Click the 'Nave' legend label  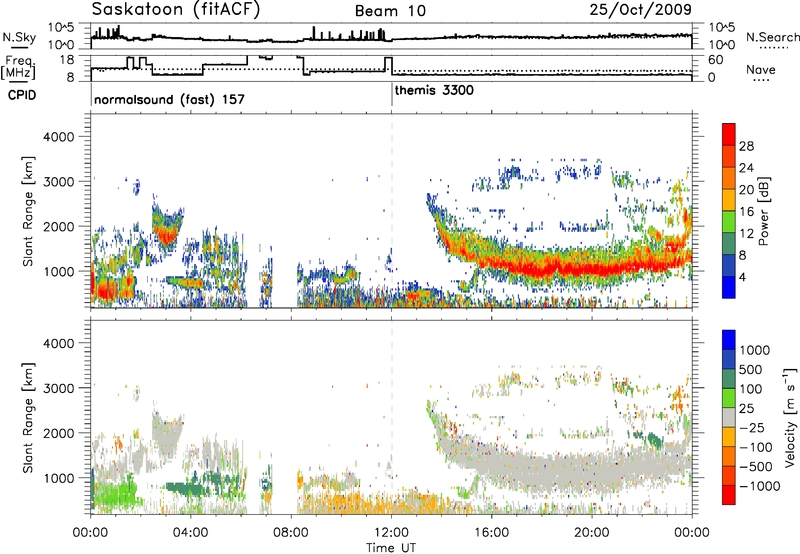coord(761,69)
